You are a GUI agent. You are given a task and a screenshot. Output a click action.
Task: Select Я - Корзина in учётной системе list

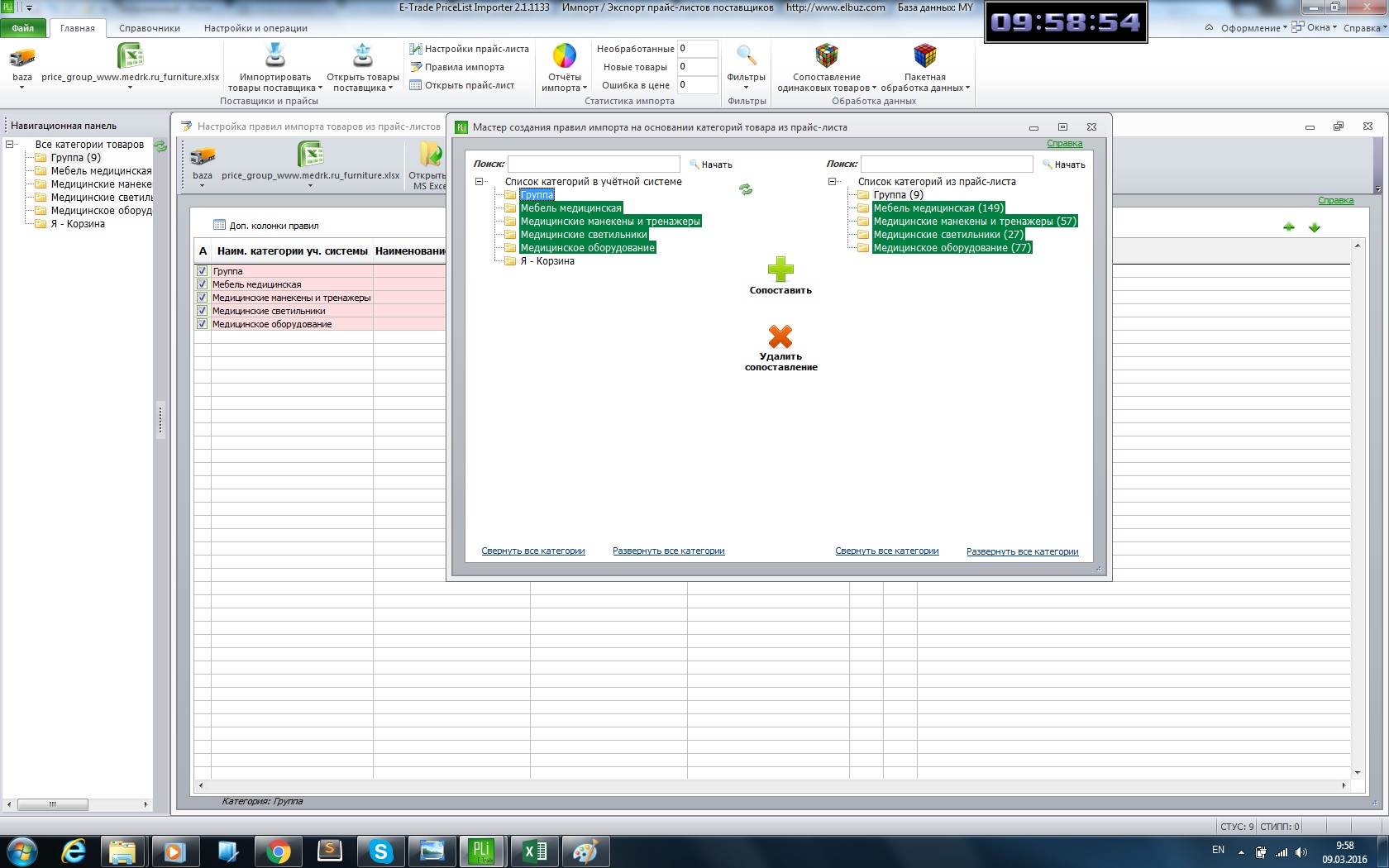click(547, 261)
